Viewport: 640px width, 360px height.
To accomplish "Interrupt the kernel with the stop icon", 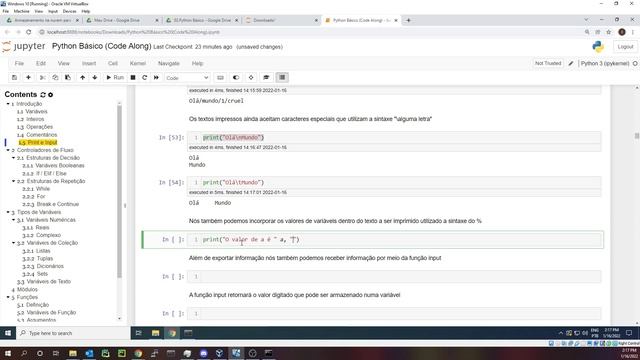I will 133,78.
